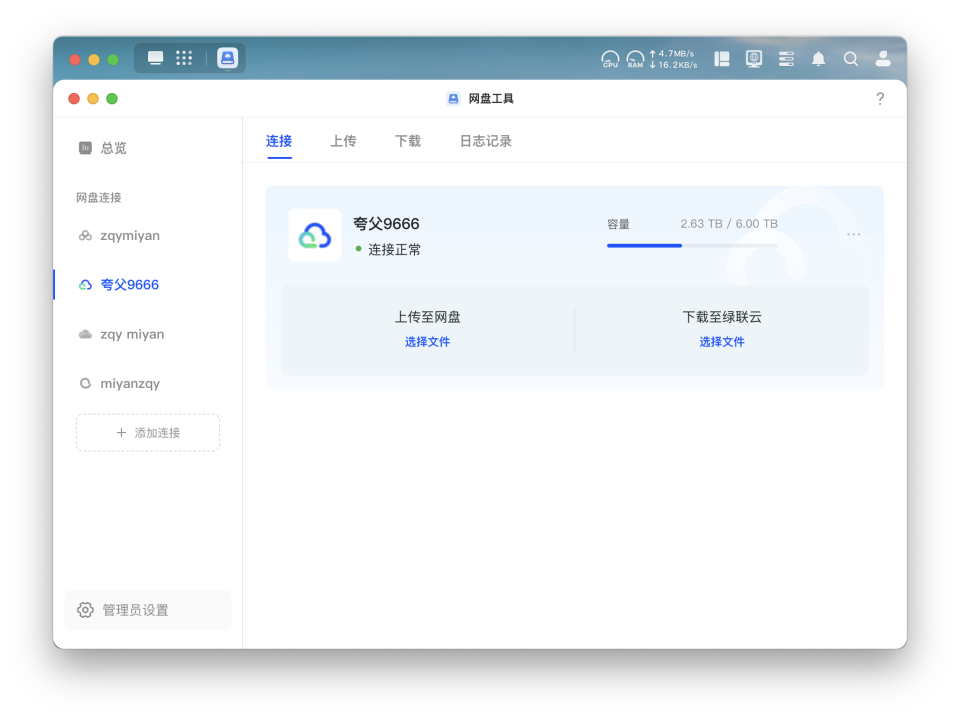Image resolution: width=960 pixels, height=719 pixels.
Task: Open the desktop view icon in top bar
Action: (x=156, y=58)
